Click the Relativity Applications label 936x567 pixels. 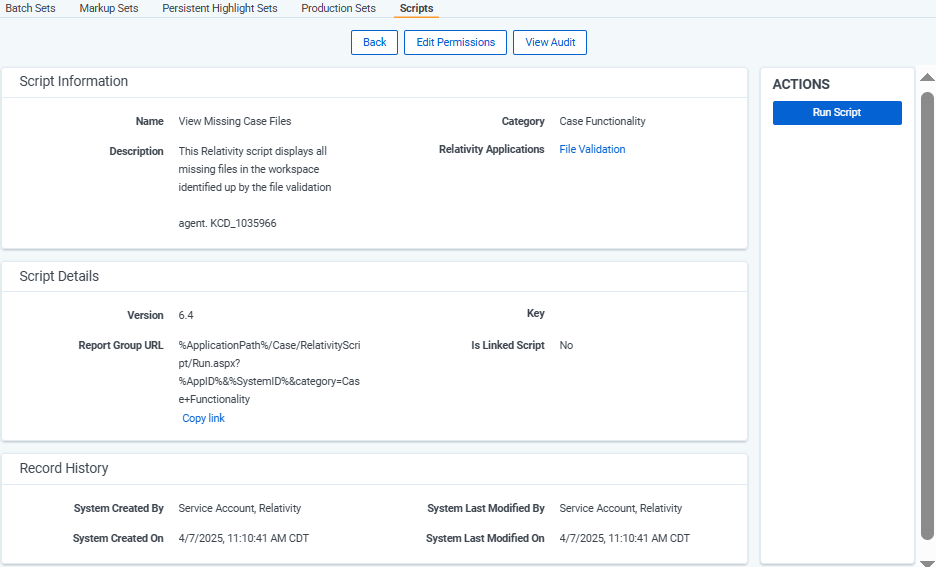click(491, 149)
